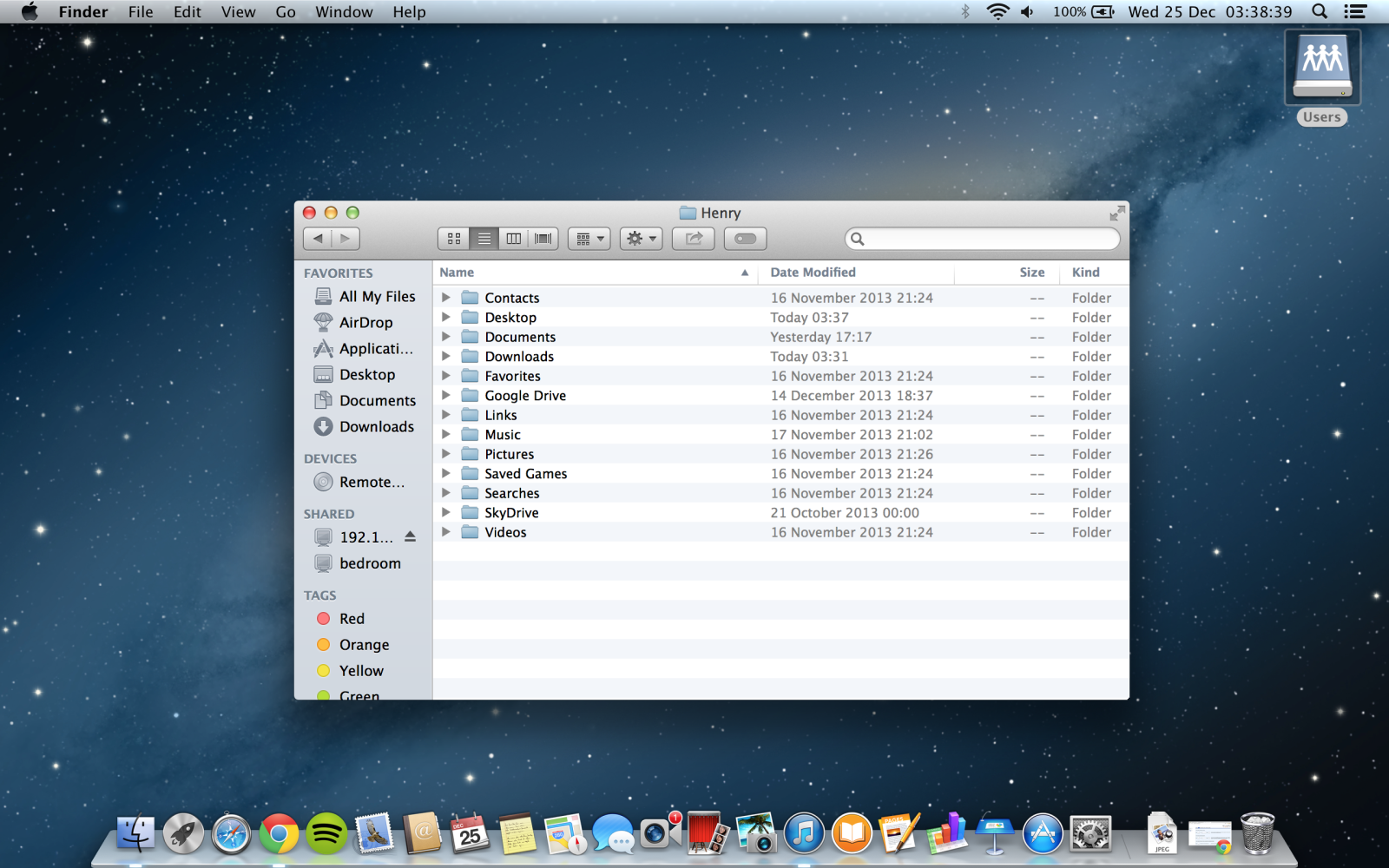Viewport: 1389px width, 868px height.
Task: Select the 192.1… shared server
Action: [354, 538]
